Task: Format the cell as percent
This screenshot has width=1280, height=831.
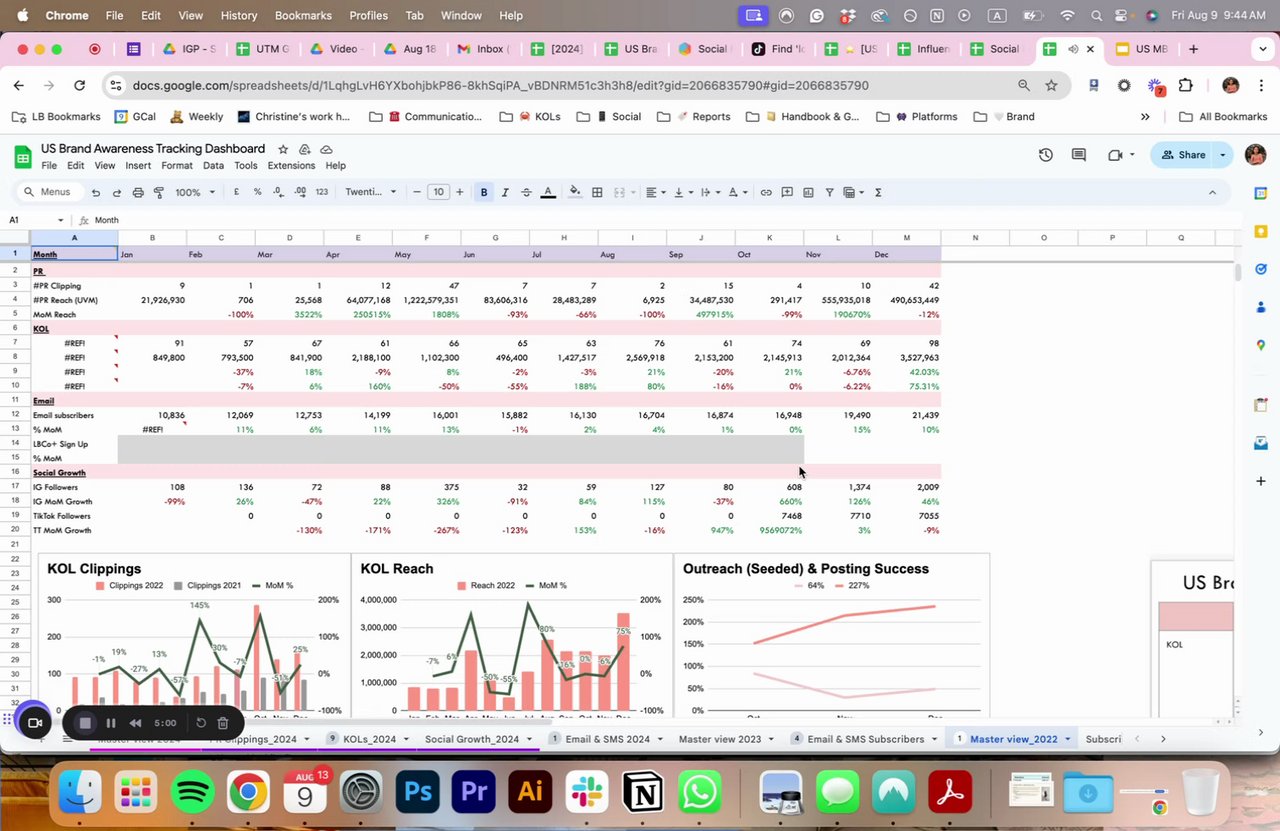Action: pos(258,192)
